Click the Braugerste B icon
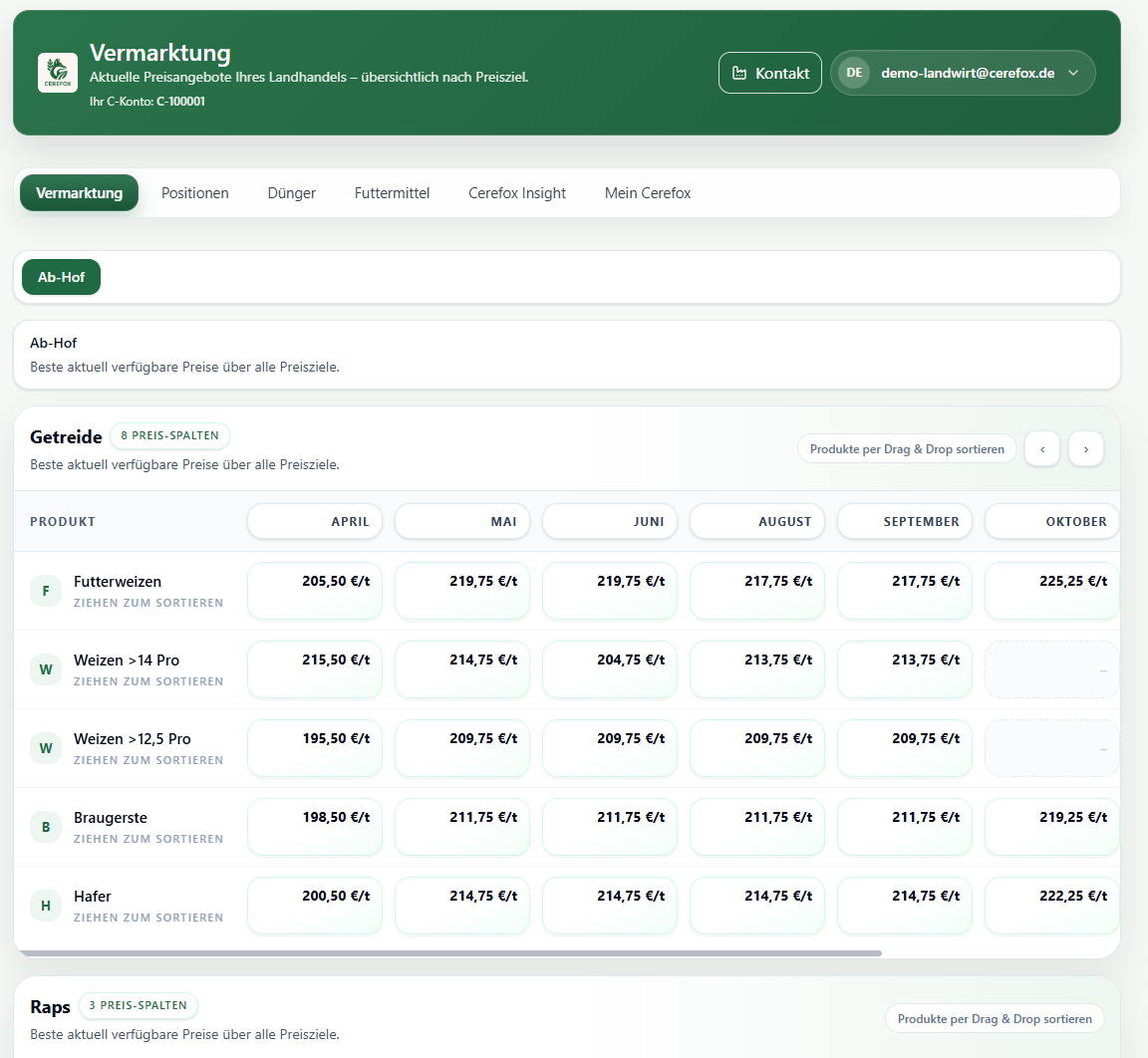Screen dimensions: 1148x1058 (46, 827)
